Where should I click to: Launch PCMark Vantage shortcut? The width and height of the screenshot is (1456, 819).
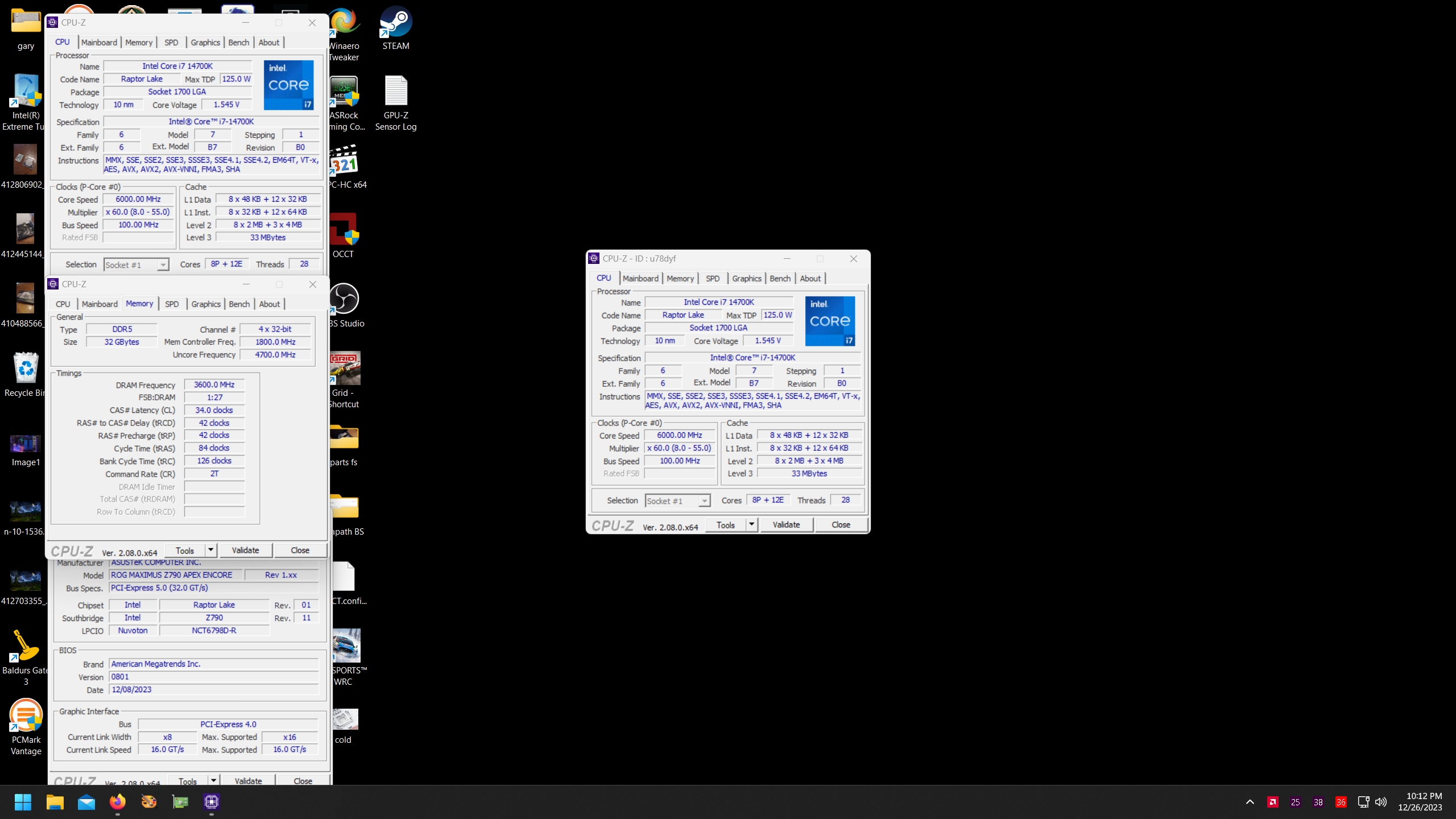[26, 728]
